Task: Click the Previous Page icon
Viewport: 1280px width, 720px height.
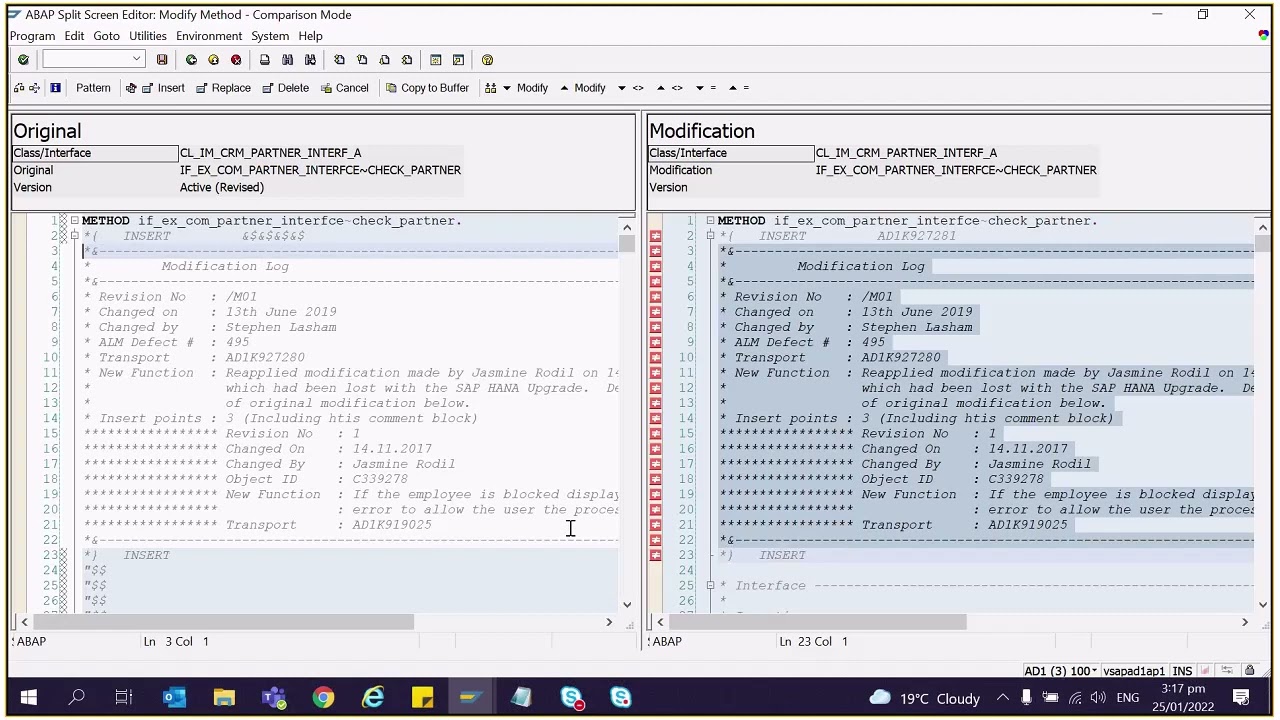Action: point(362,60)
